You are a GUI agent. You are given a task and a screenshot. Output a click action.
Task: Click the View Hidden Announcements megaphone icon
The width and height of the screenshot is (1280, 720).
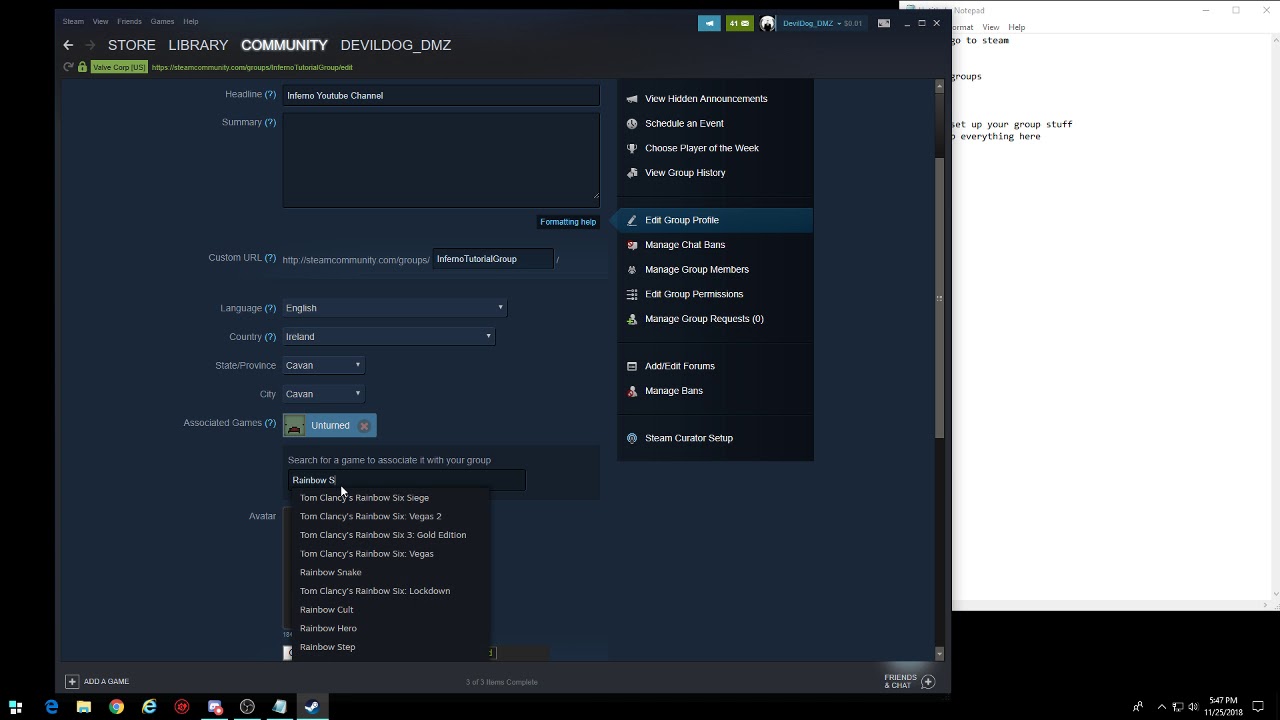coord(631,99)
